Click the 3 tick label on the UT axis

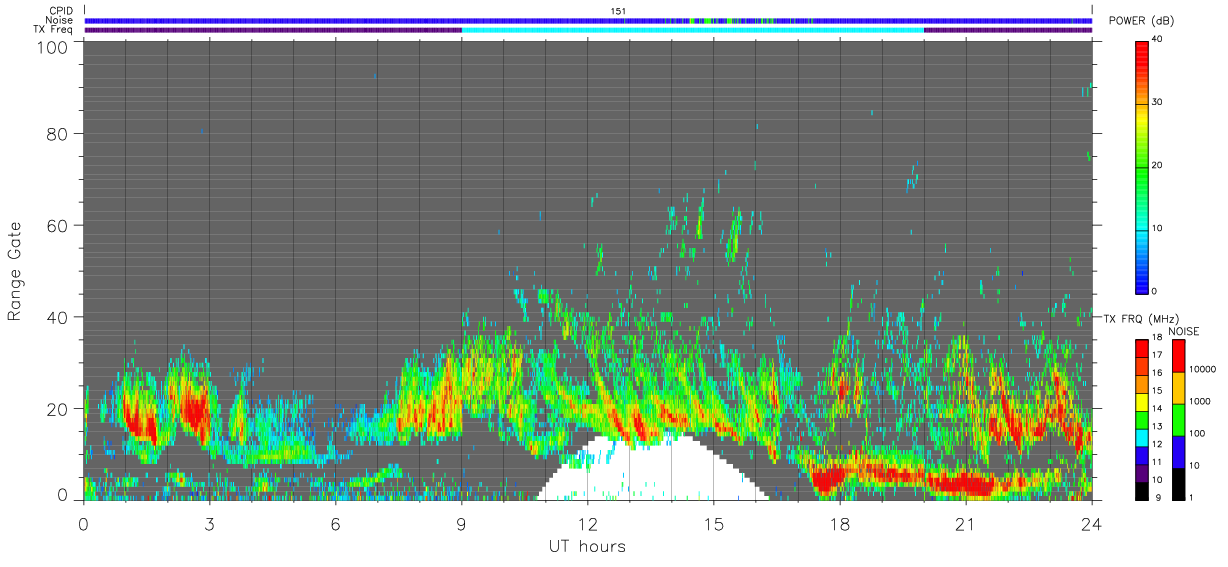point(210,524)
